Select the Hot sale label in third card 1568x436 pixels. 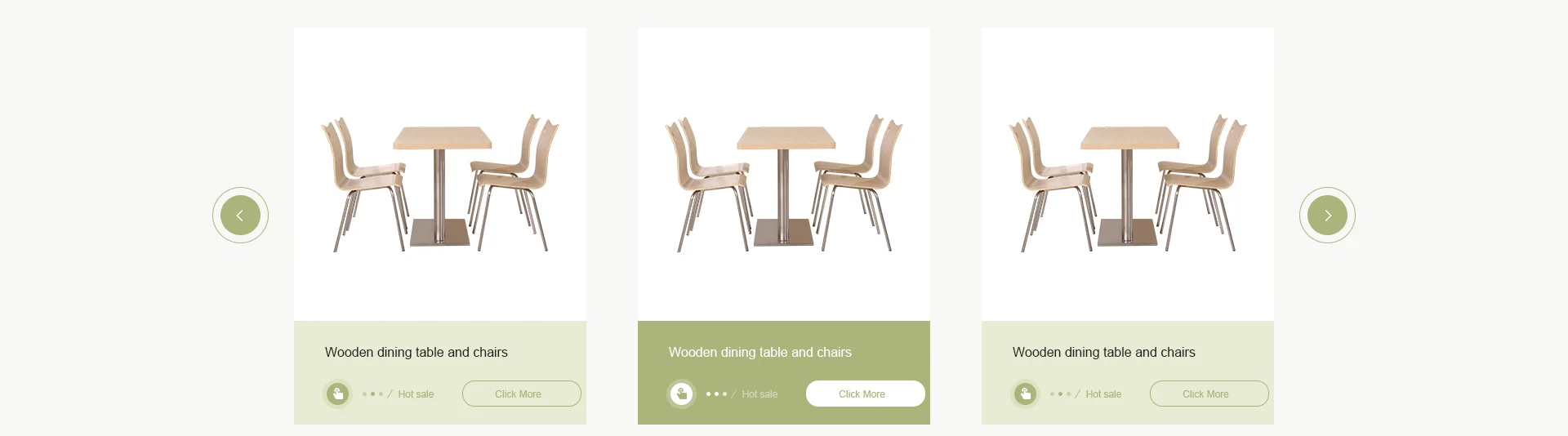click(1103, 394)
